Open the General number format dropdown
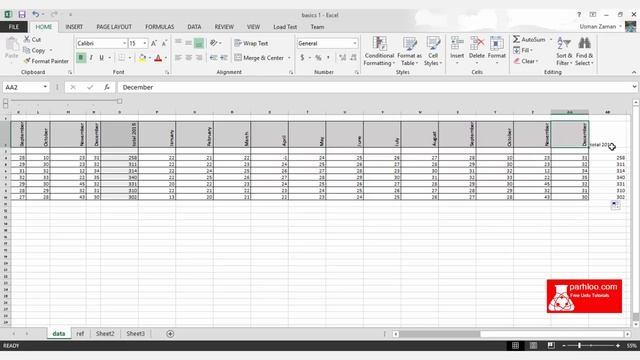 click(354, 43)
